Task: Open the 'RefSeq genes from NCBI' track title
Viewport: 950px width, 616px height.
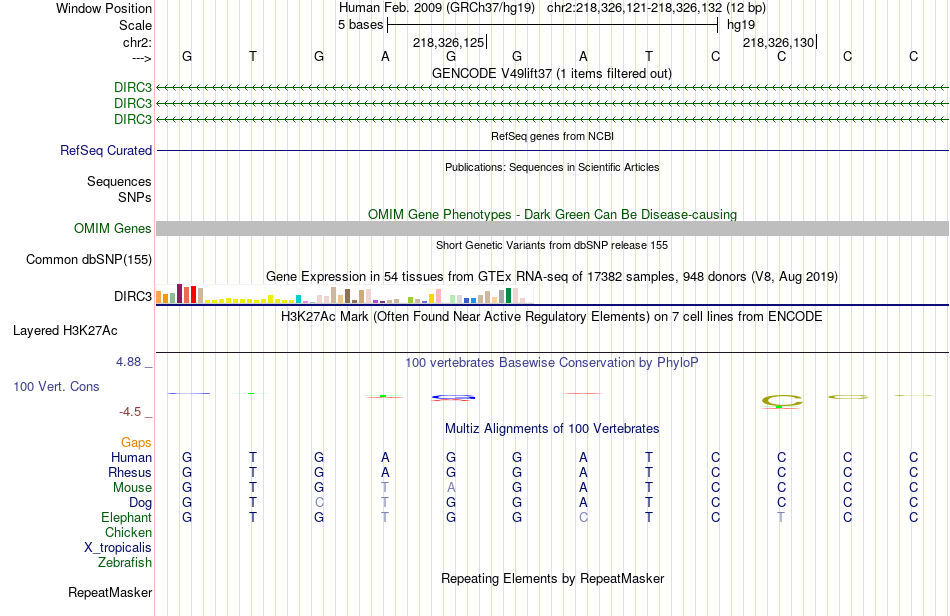Action: pyautogui.click(x=553, y=136)
